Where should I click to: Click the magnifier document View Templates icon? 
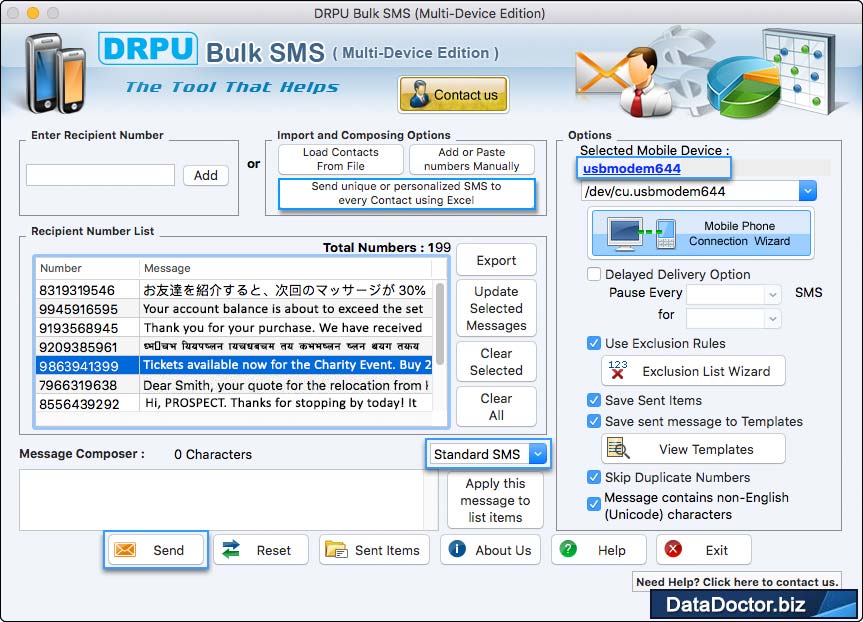click(x=618, y=448)
